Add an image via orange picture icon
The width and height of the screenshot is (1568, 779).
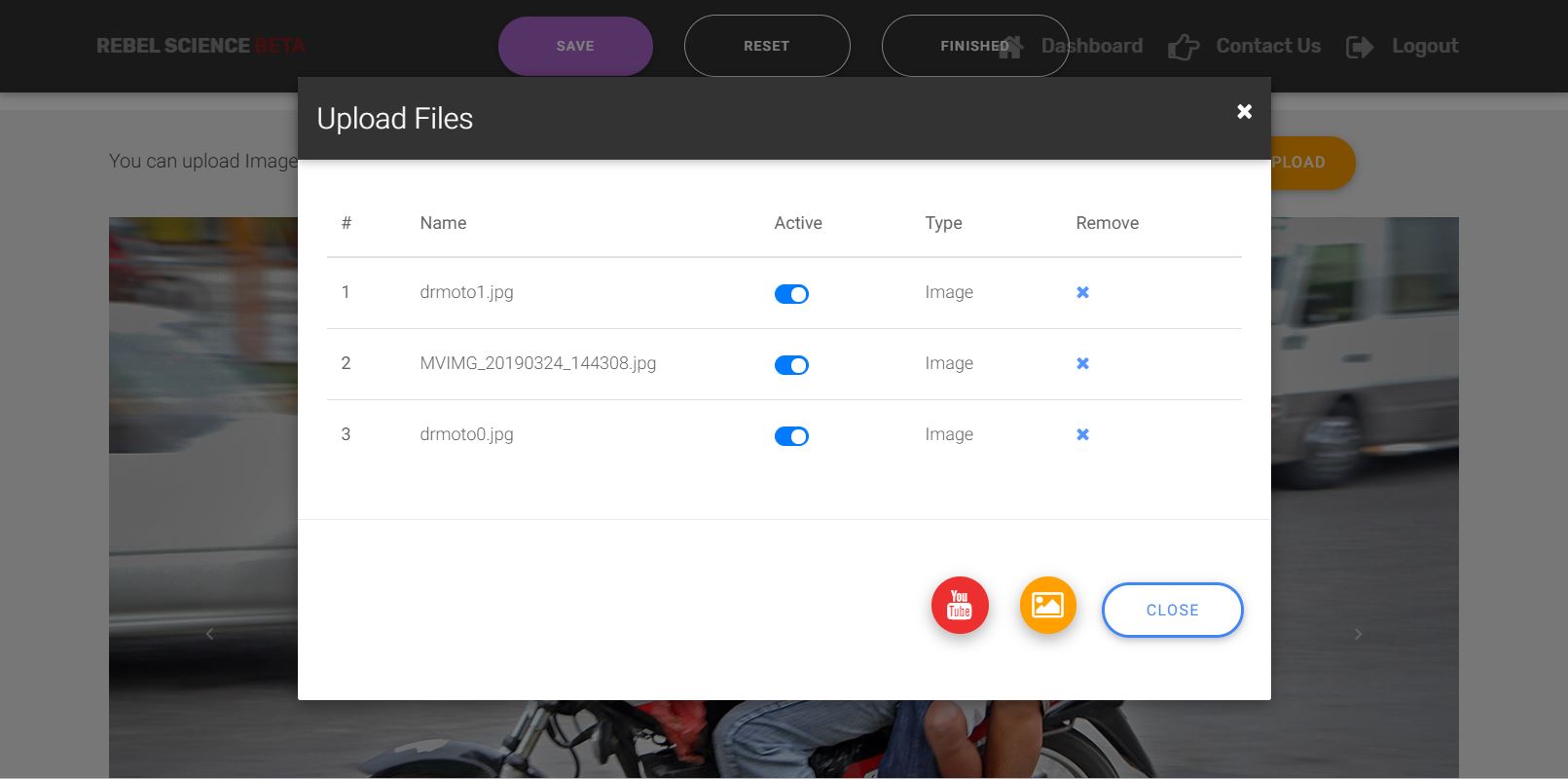pos(1047,605)
